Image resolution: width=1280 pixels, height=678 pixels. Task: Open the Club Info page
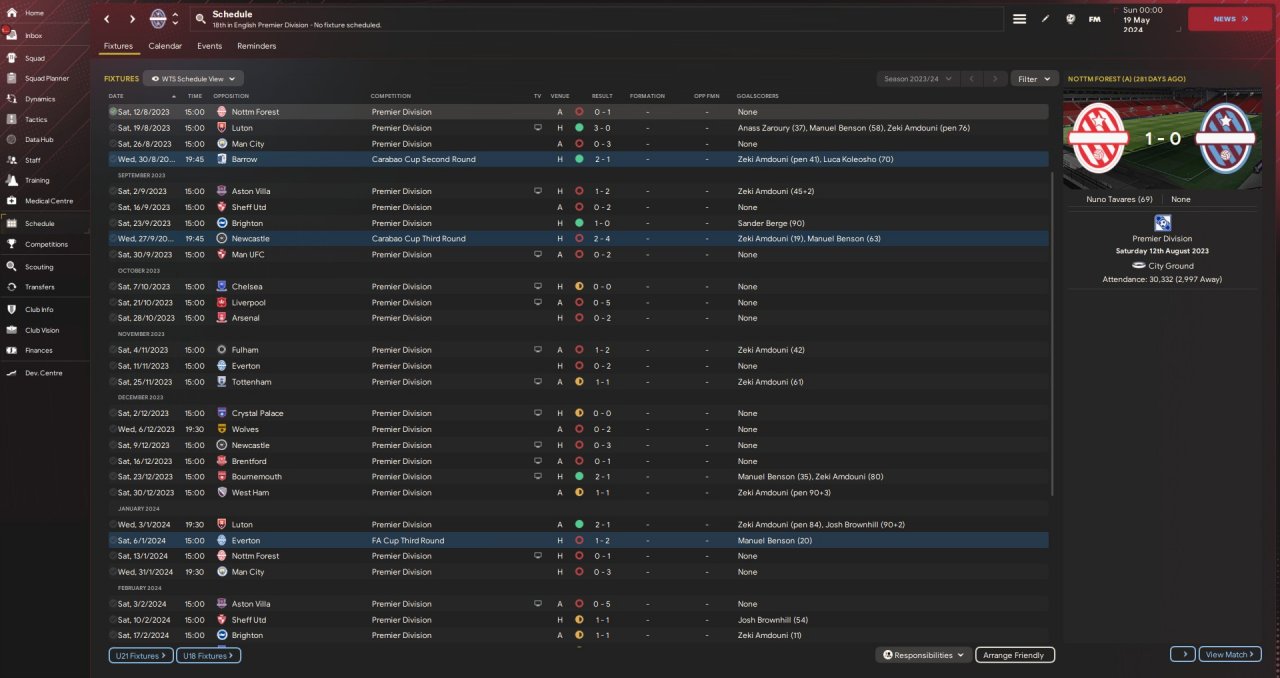click(x=41, y=310)
